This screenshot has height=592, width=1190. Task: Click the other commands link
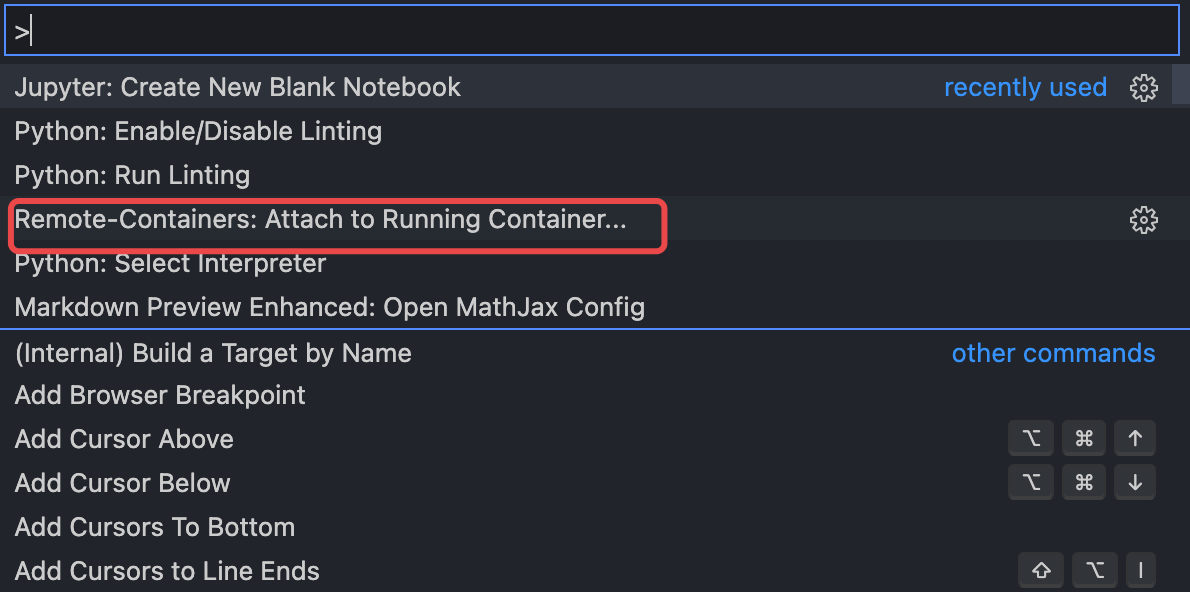pos(1053,353)
